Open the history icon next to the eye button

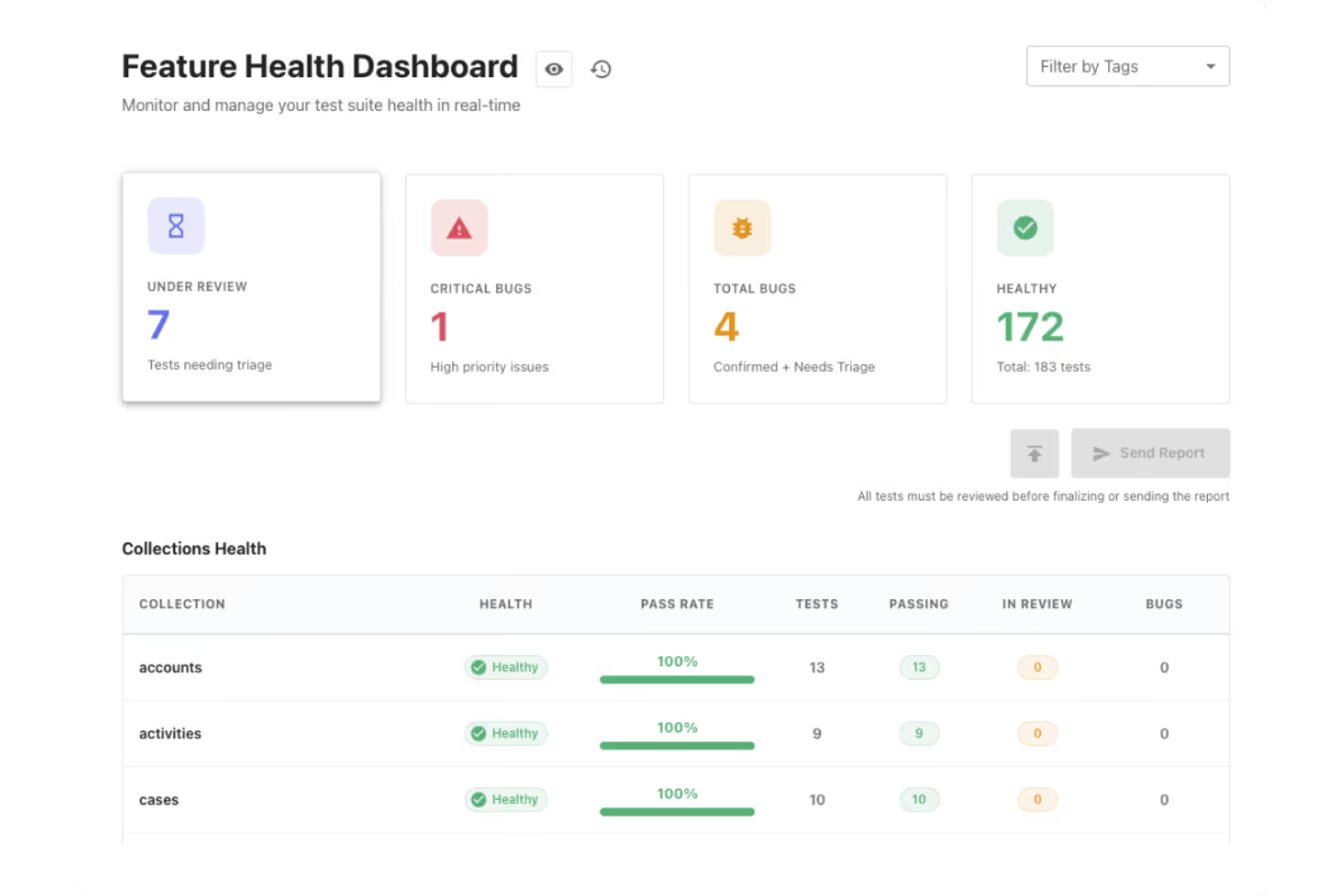(600, 69)
